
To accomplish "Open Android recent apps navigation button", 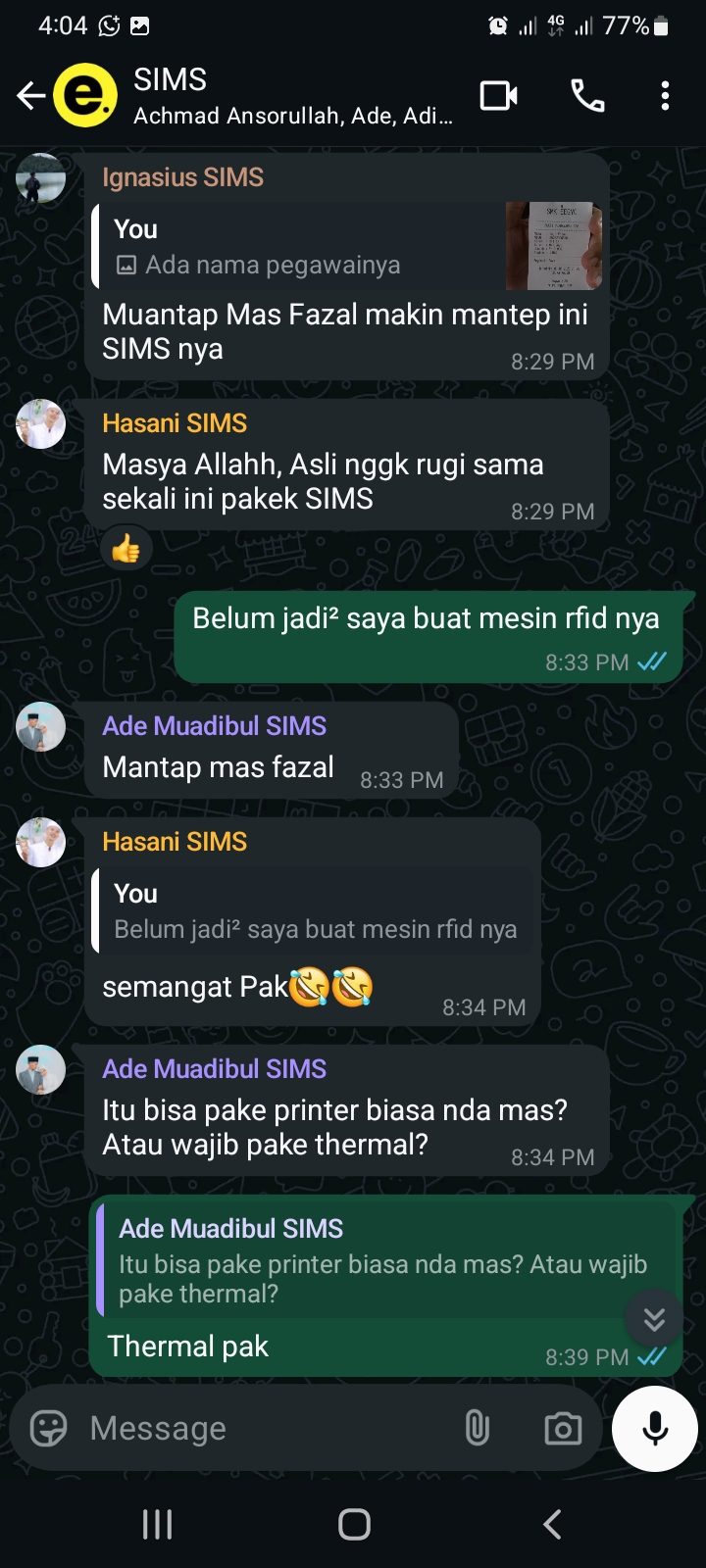I will (x=157, y=1524).
